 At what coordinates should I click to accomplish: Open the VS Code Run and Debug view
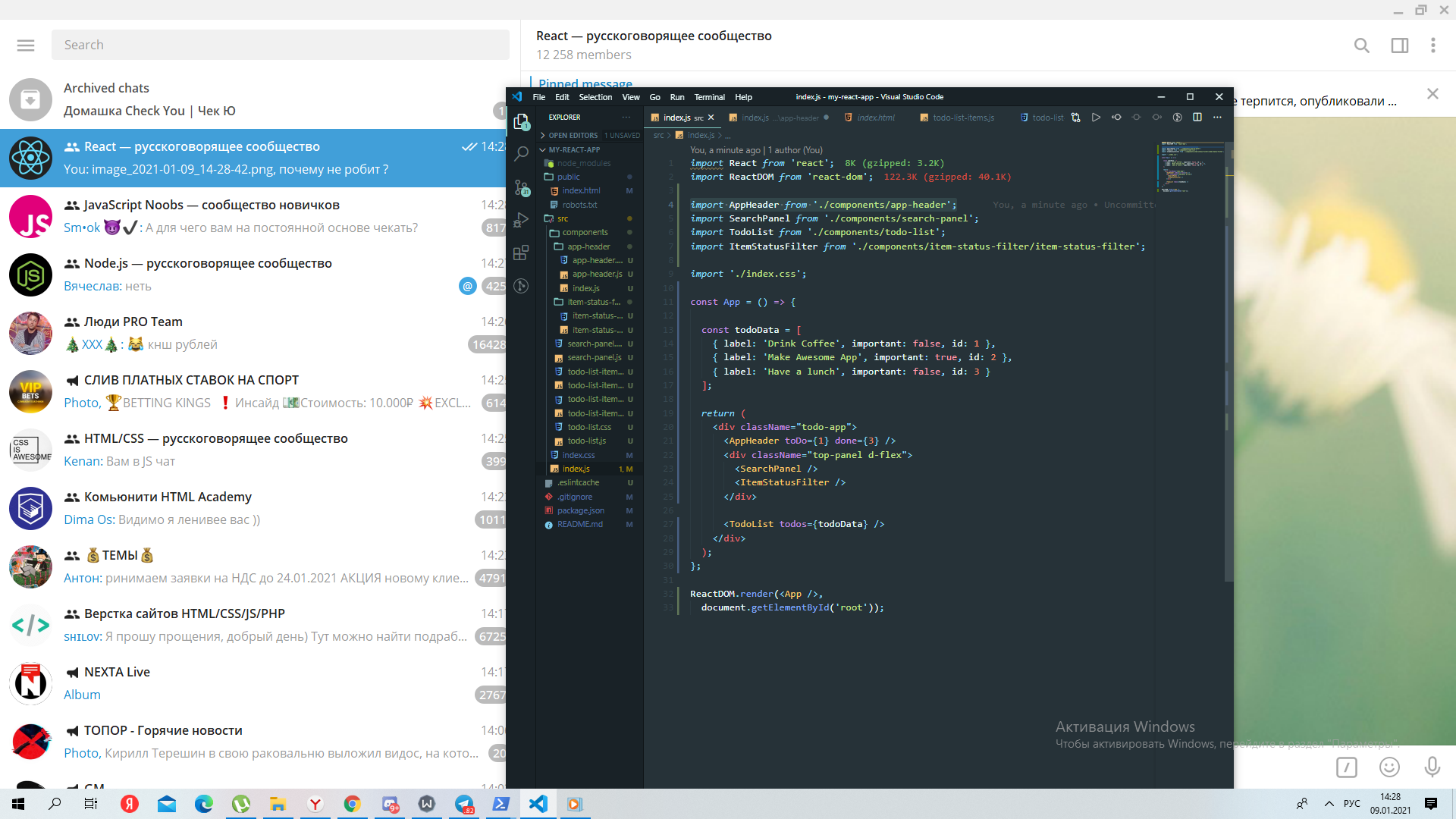point(521,220)
